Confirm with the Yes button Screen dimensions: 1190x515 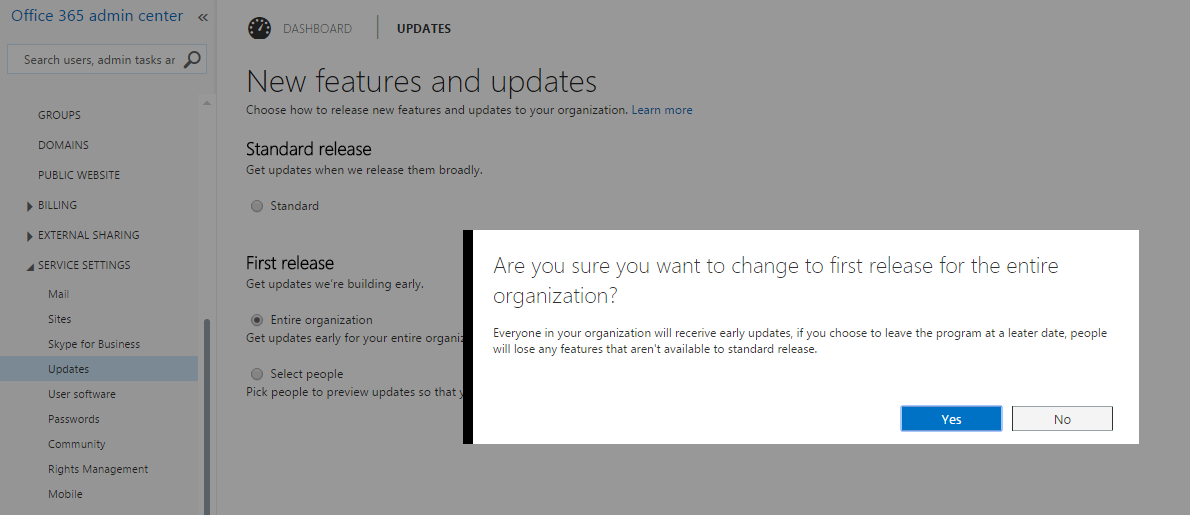951,419
